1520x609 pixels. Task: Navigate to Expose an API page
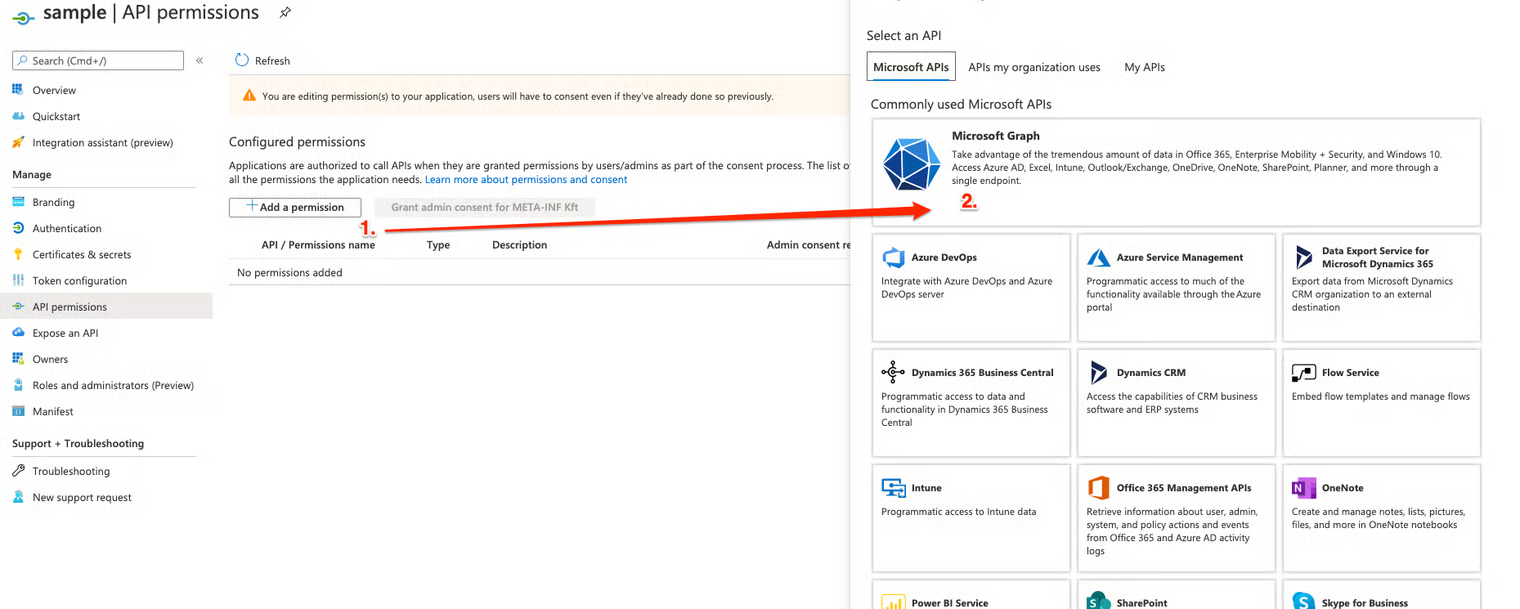(65, 333)
